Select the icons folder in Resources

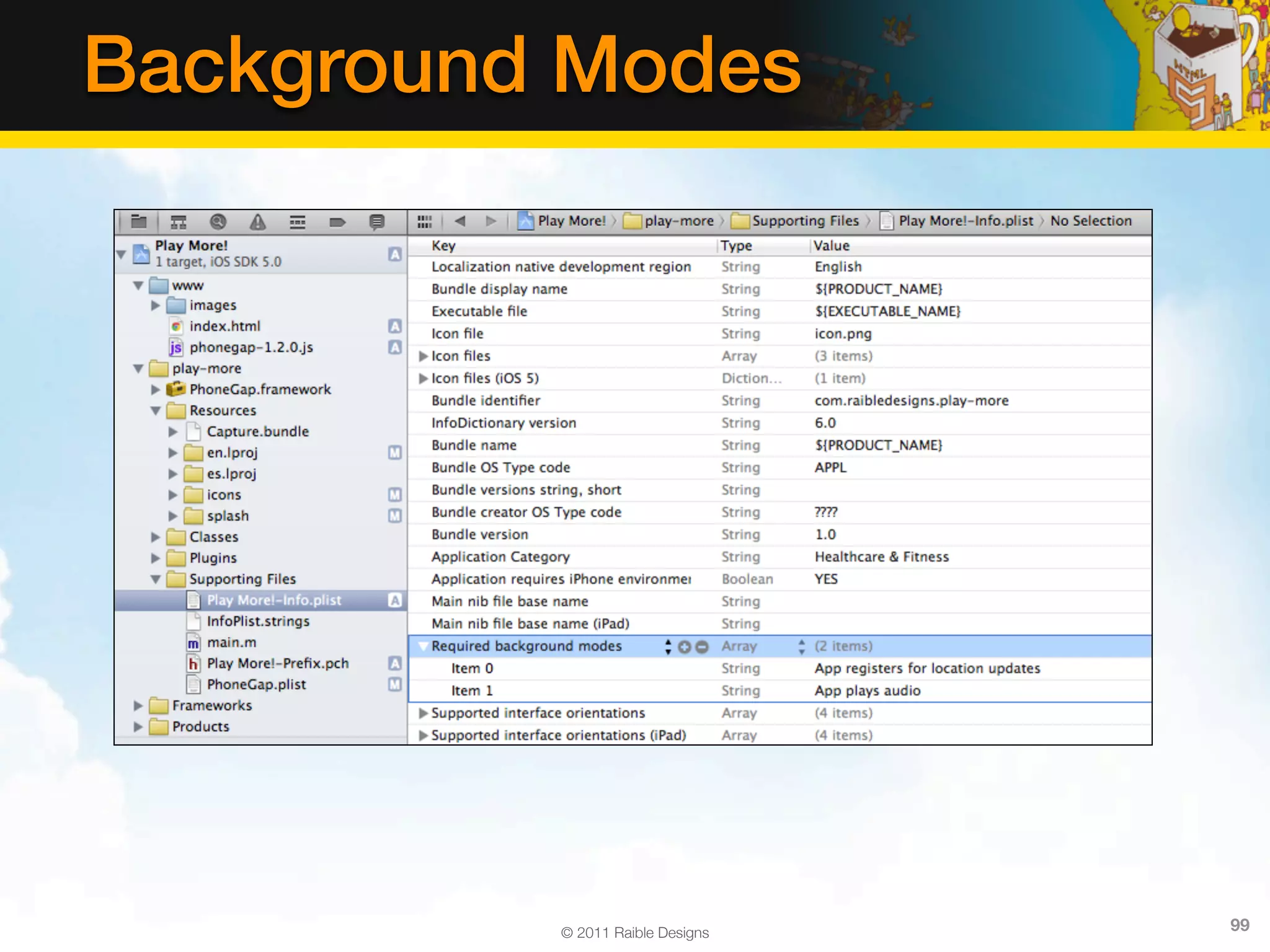224,495
